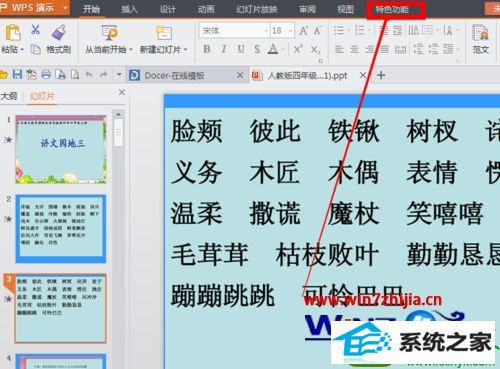Switch to the 大纲 outline view
The width and height of the screenshot is (500, 369).
coord(9,96)
